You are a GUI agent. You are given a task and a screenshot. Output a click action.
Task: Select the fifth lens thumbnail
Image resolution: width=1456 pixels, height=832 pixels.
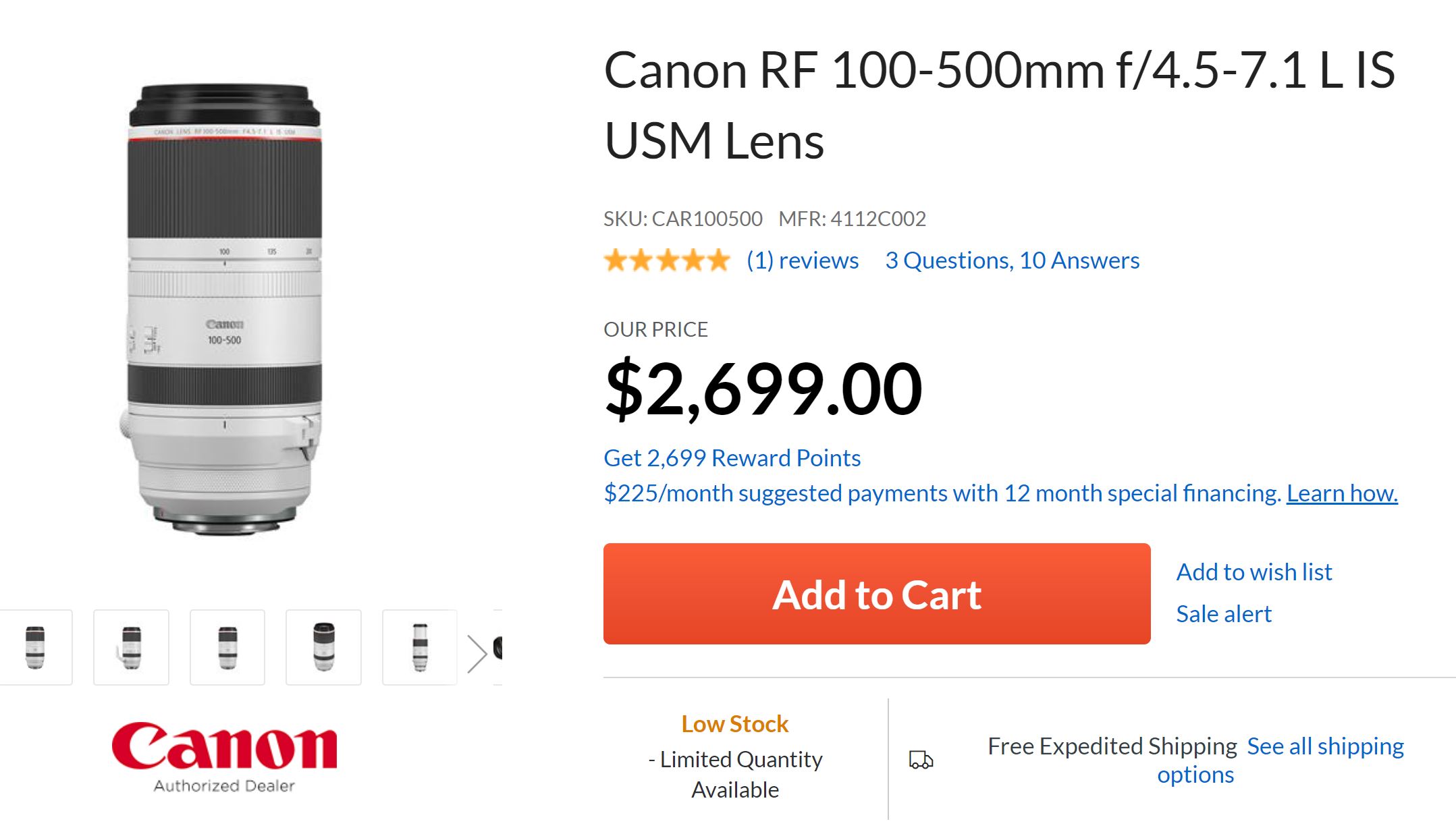click(x=420, y=648)
